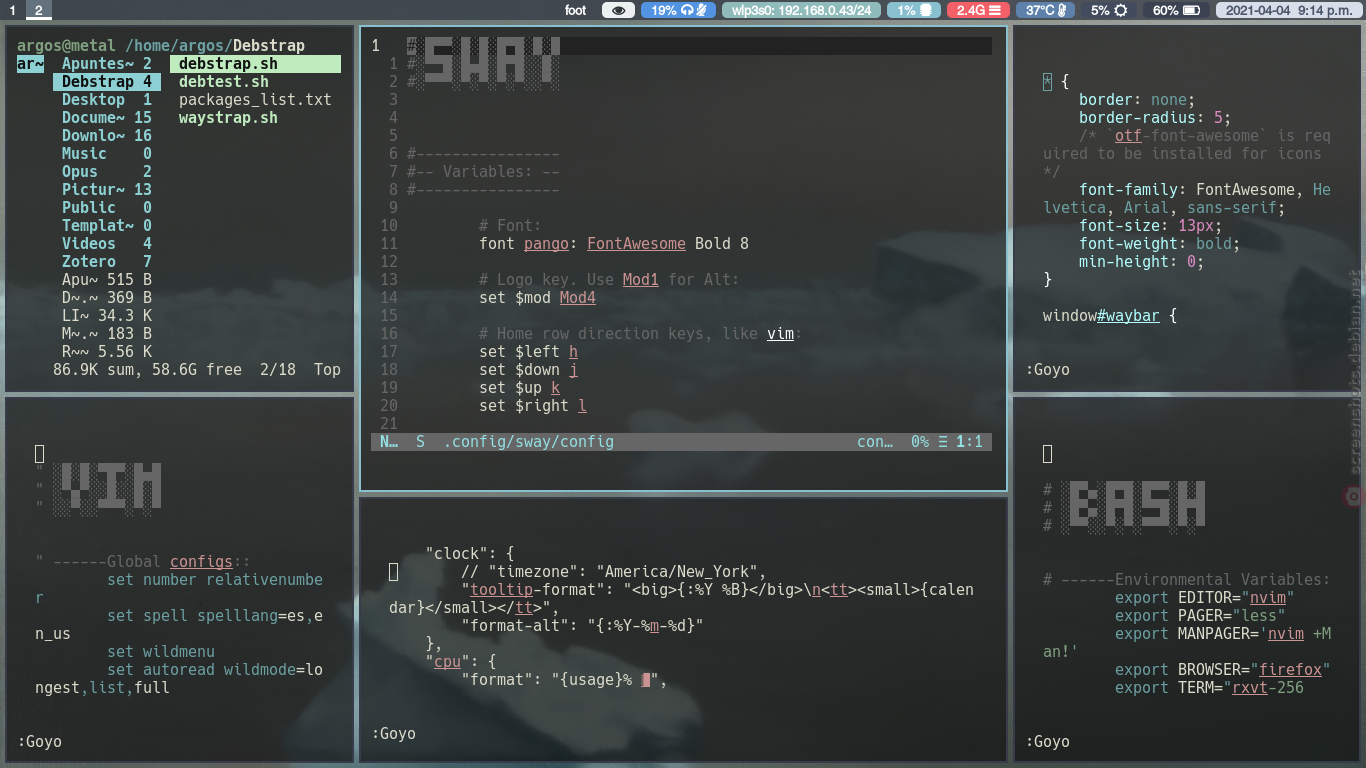The width and height of the screenshot is (1366, 768).
Task: Toggle the idle inhibitor eye icon in the bar
Action: click(619, 10)
